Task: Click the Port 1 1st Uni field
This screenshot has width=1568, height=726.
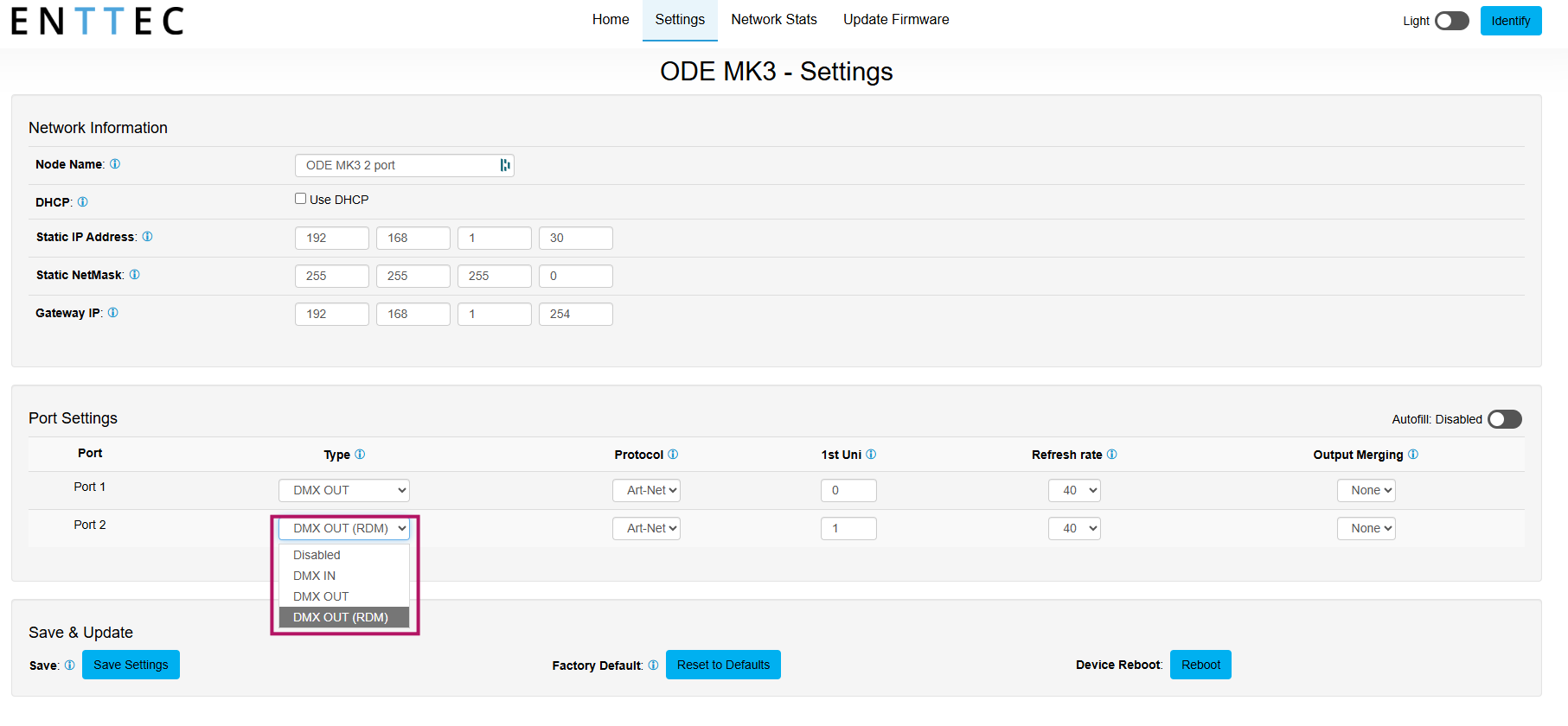Action: tap(848, 490)
